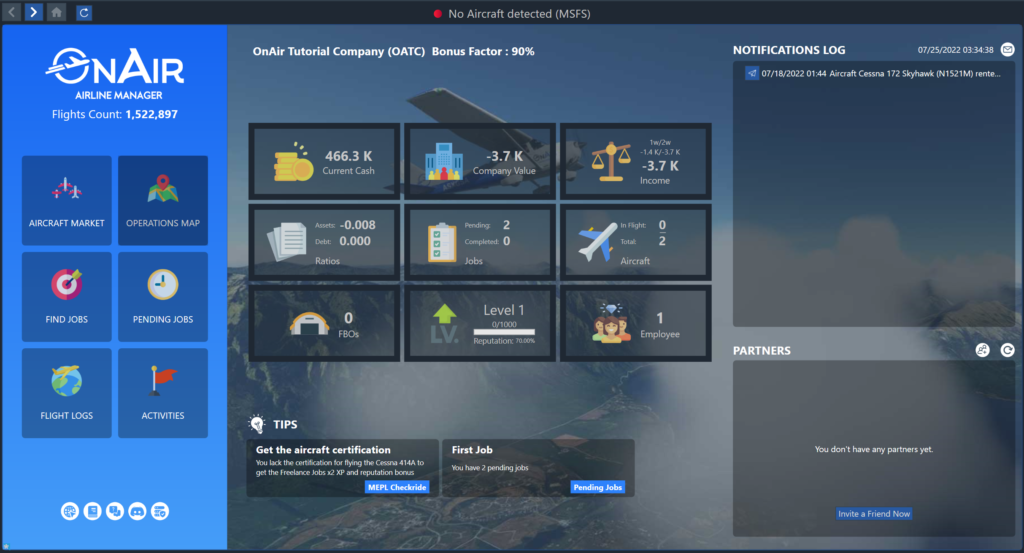Click the red No Aircraft detected status indicator

point(438,14)
